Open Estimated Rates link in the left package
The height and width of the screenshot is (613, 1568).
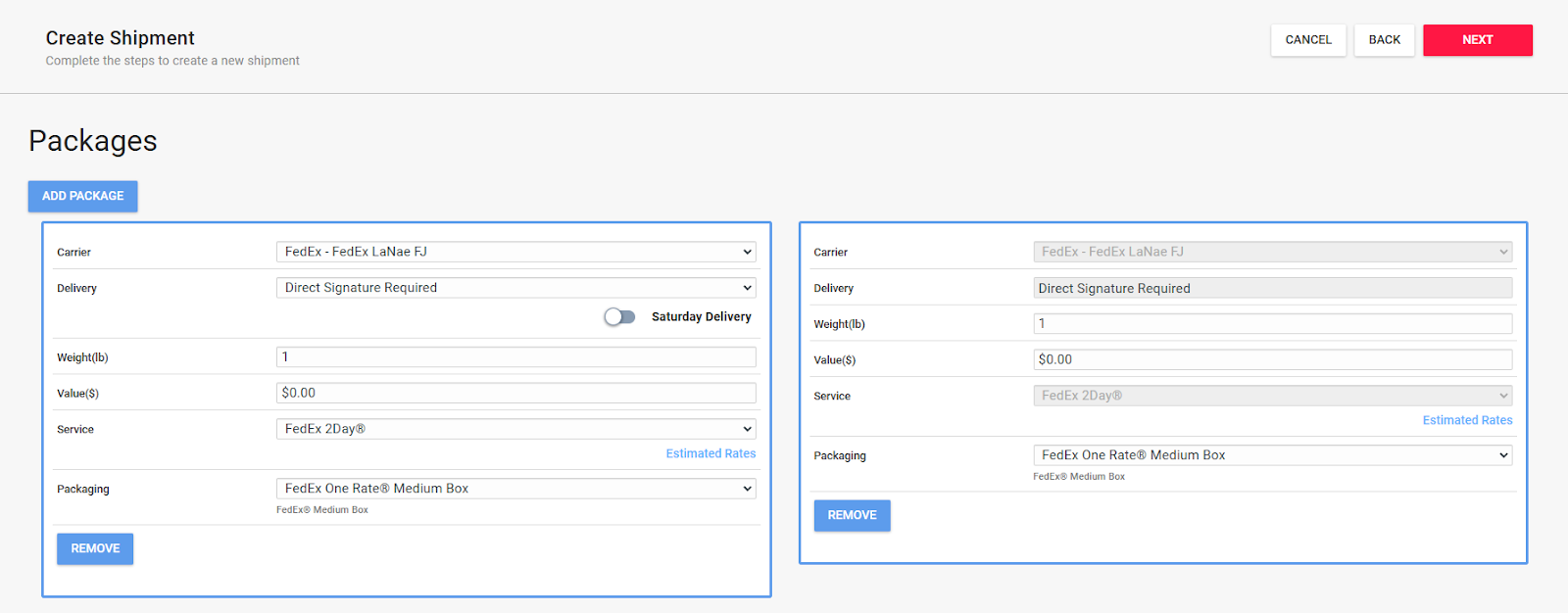pos(710,453)
